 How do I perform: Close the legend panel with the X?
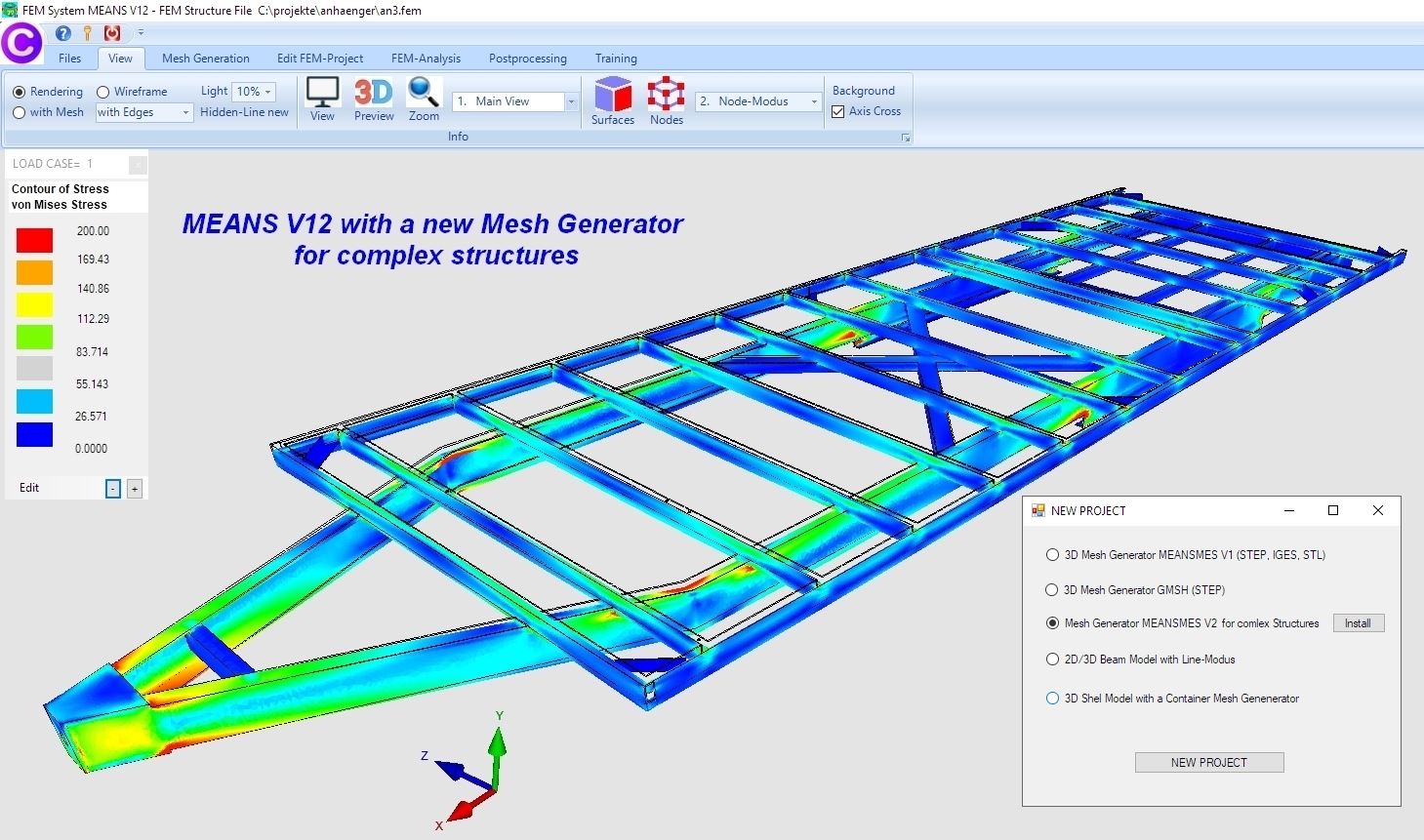(x=138, y=164)
